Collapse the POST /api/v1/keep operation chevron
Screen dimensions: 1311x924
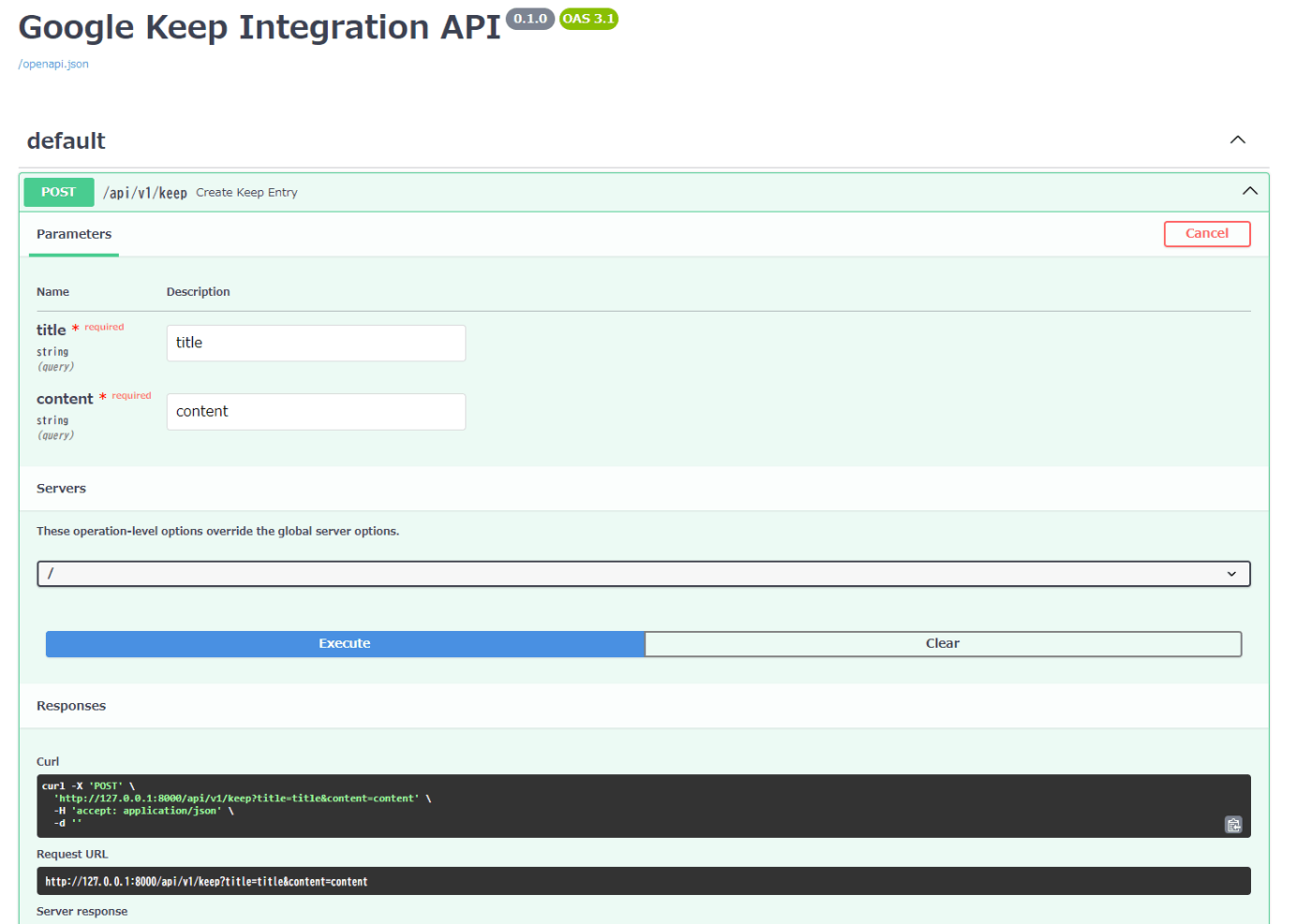[x=1250, y=191]
